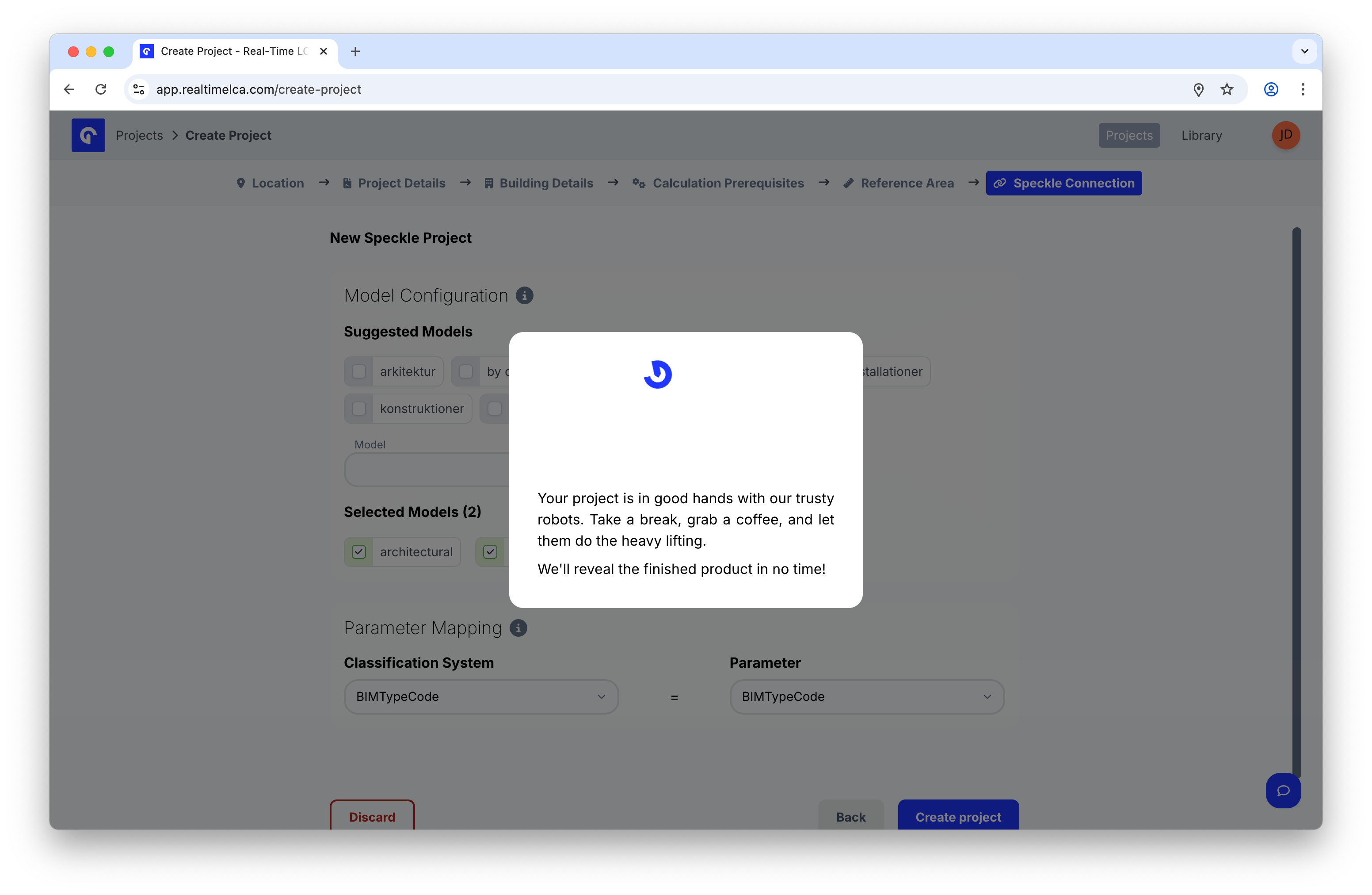This screenshot has width=1372, height=895.
Task: Click the Create project button
Action: [x=958, y=816]
